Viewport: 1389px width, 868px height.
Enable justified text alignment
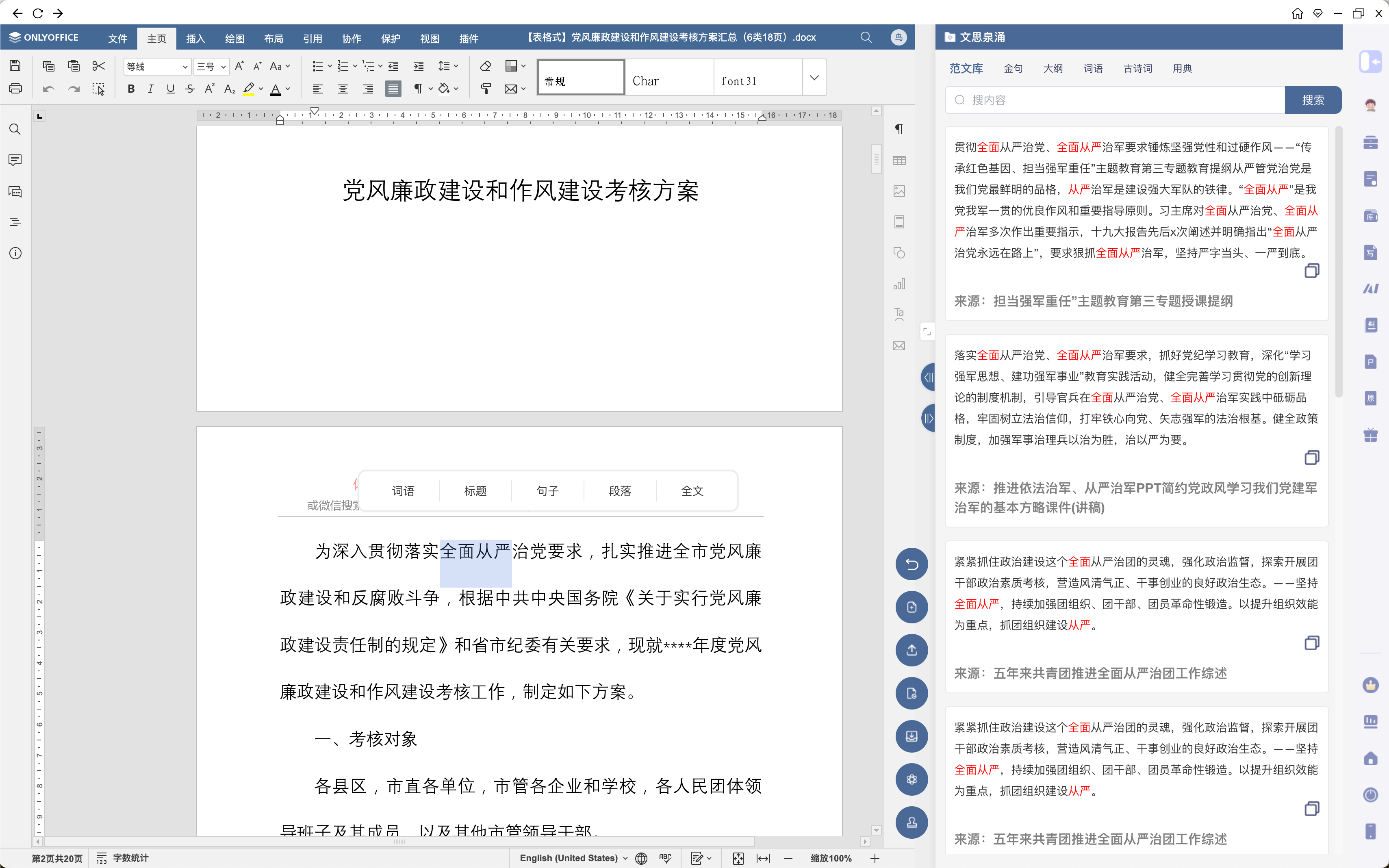(x=393, y=89)
